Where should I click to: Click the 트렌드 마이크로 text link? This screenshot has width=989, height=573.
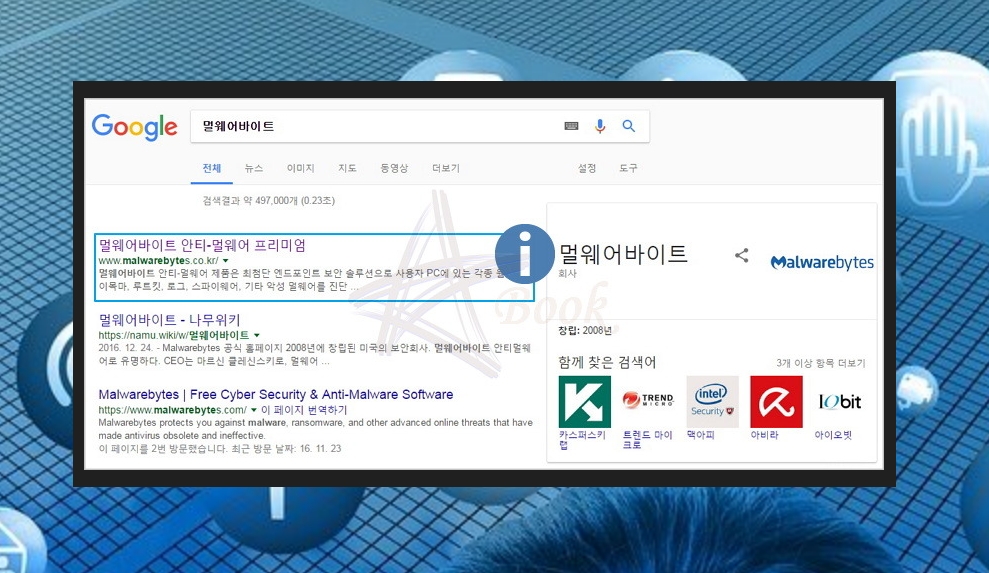(648, 439)
